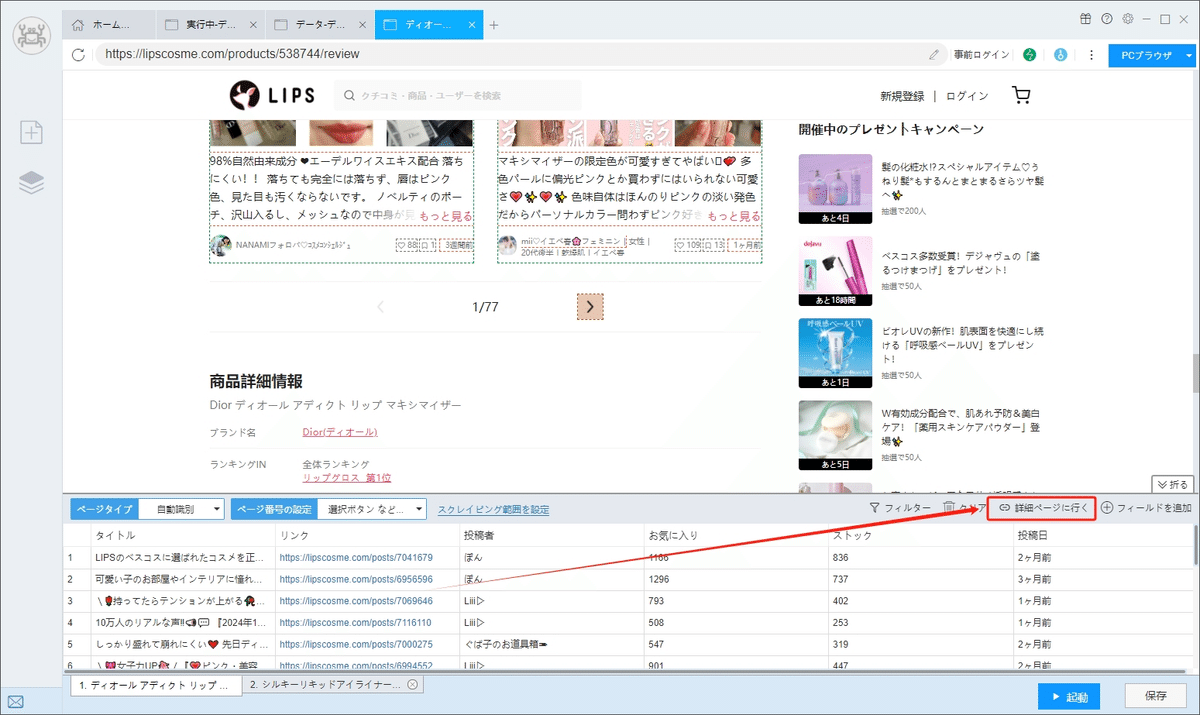This screenshot has width=1200, height=715.
Task: Open the layers stack icon in sidebar
Action: pyautogui.click(x=31, y=182)
